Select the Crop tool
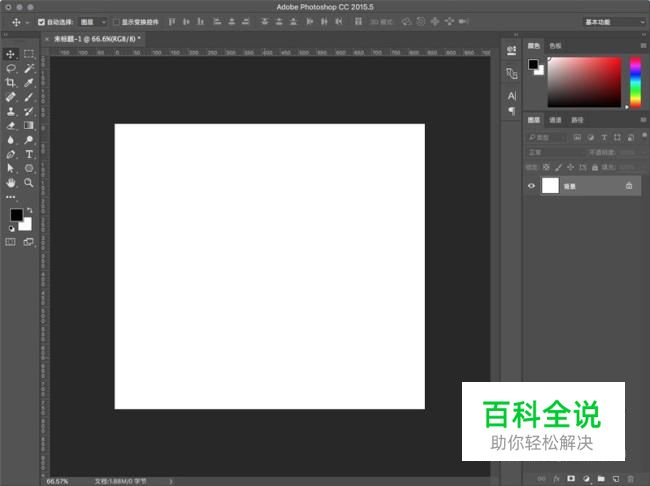650x486 pixels. 11,83
